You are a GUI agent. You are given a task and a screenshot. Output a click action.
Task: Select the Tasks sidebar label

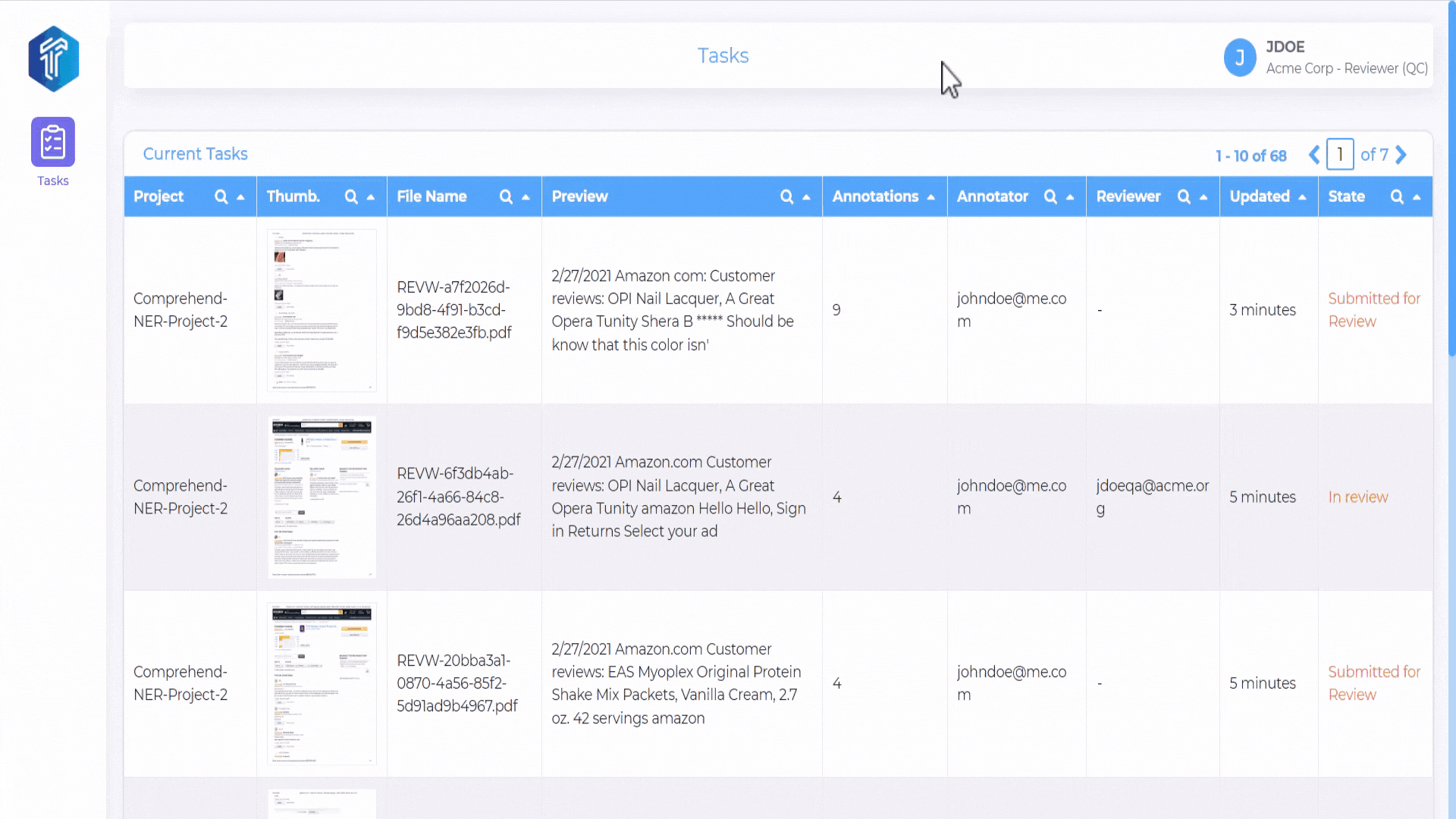(x=53, y=181)
